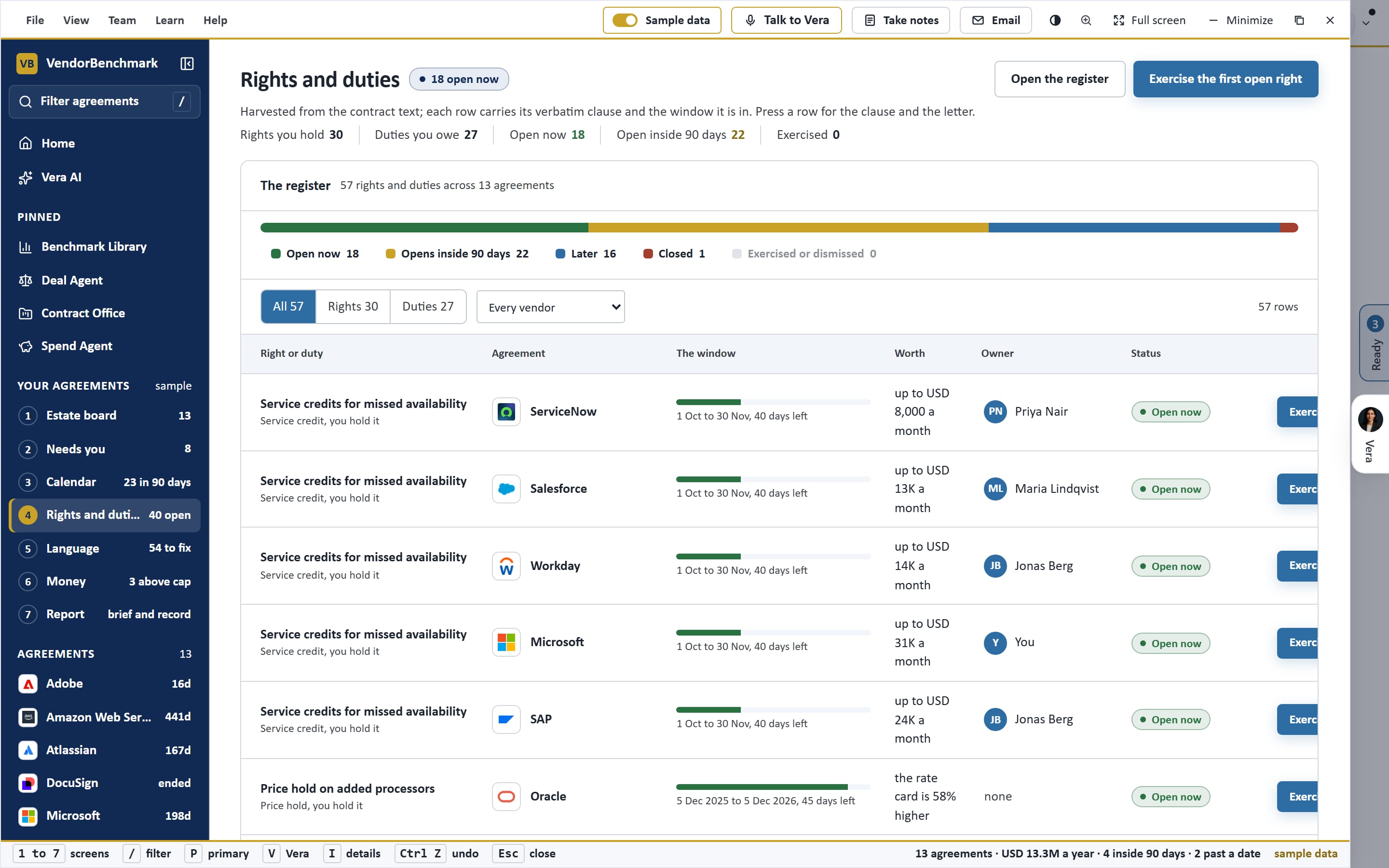Click the ServiceNow logo in the first row
1389x868 pixels.
pyautogui.click(x=506, y=412)
